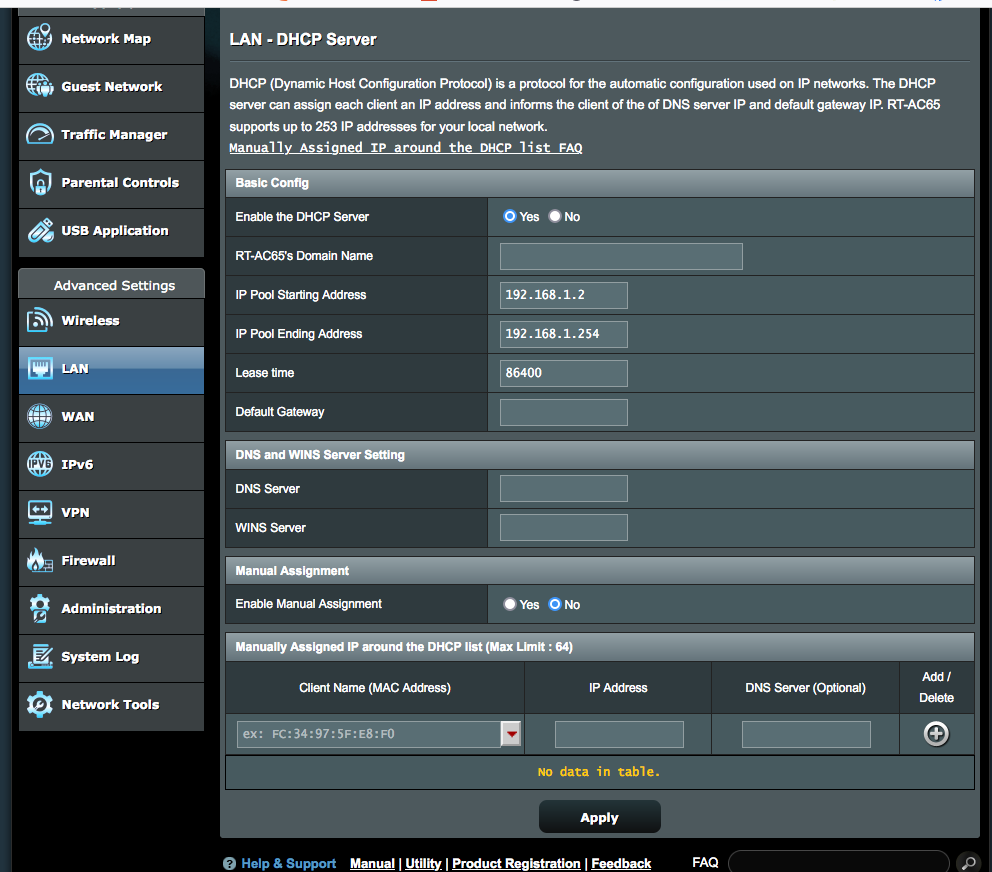This screenshot has width=992, height=872.
Task: Click the Wireless signal icon
Action: [x=39, y=320]
